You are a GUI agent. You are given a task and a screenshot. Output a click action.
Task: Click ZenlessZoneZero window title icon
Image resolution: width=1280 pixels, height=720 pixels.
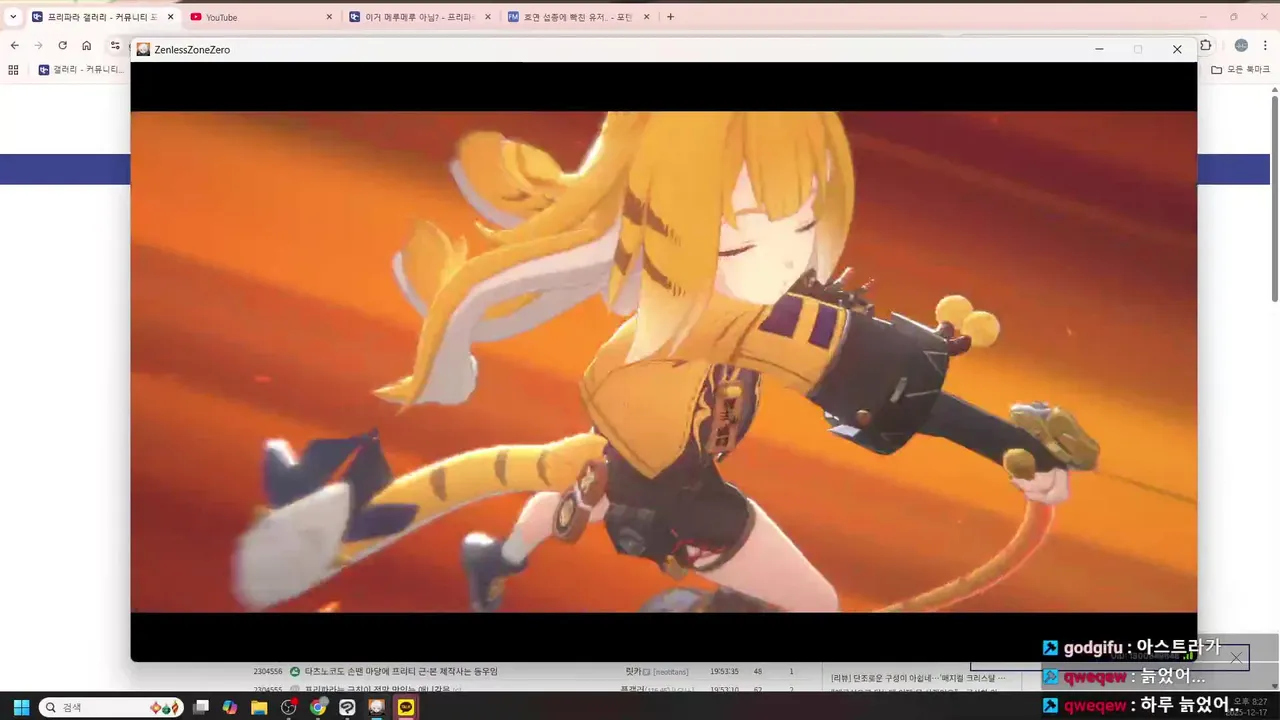pyautogui.click(x=143, y=49)
